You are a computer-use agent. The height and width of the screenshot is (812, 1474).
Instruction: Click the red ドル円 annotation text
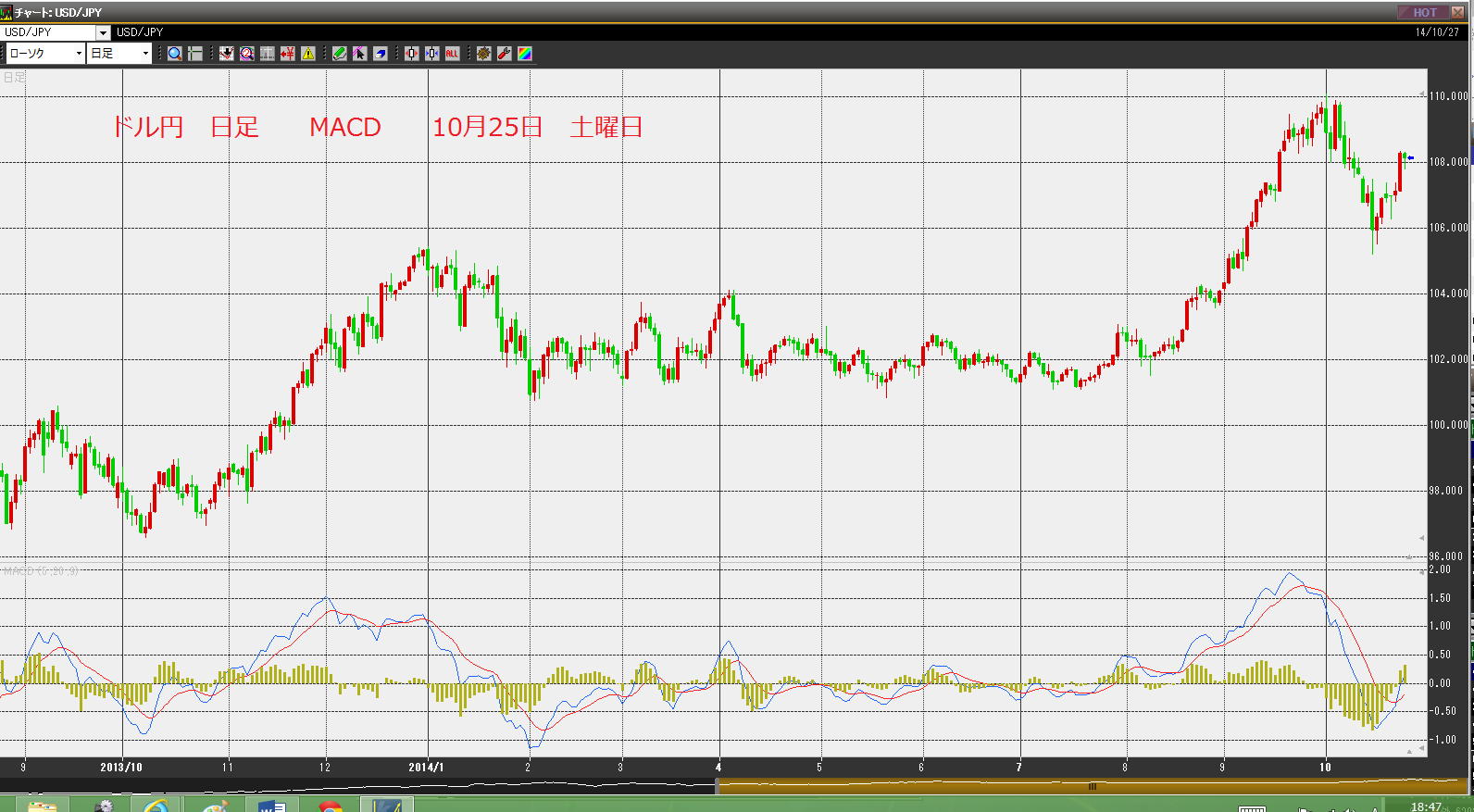pos(147,127)
